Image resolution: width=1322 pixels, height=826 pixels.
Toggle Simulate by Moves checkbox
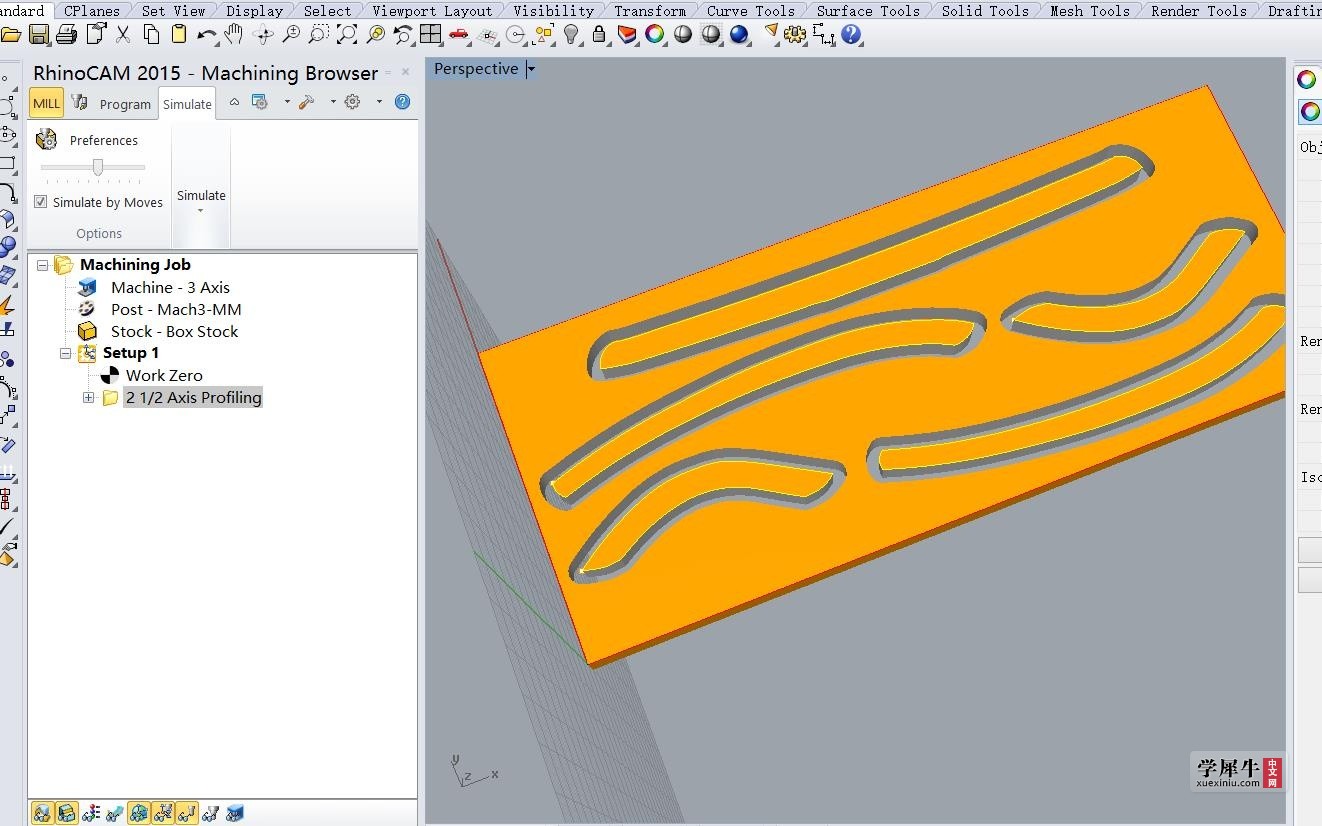[41, 202]
